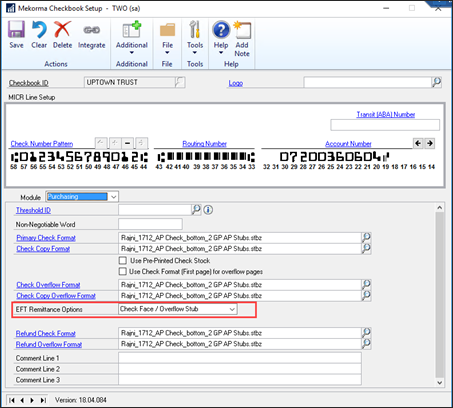Click the Logo path input field
Screen dimensions: 453x408
[x=368, y=82]
